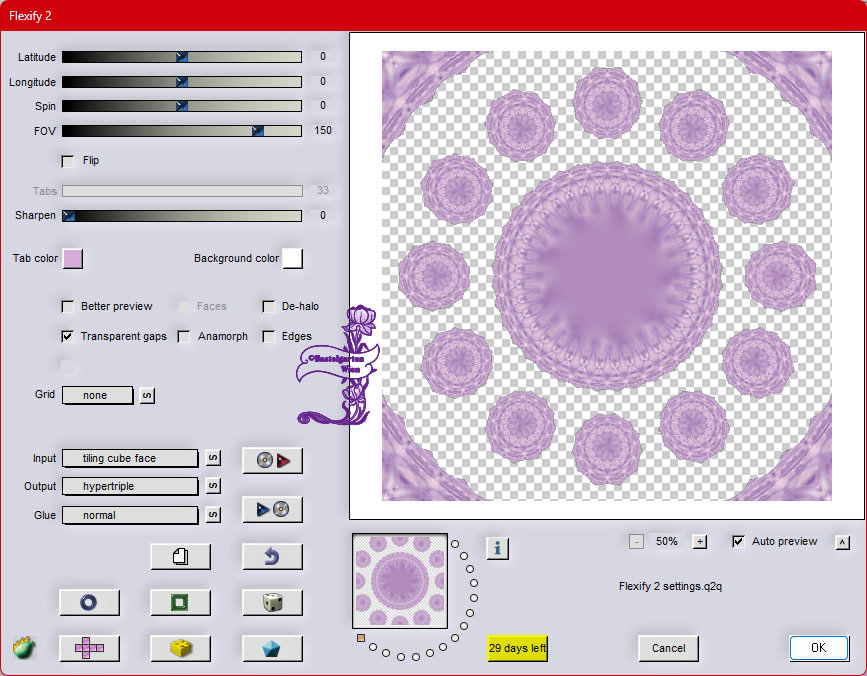Click the zoom in plus button
This screenshot has width=867, height=676.
coord(700,542)
